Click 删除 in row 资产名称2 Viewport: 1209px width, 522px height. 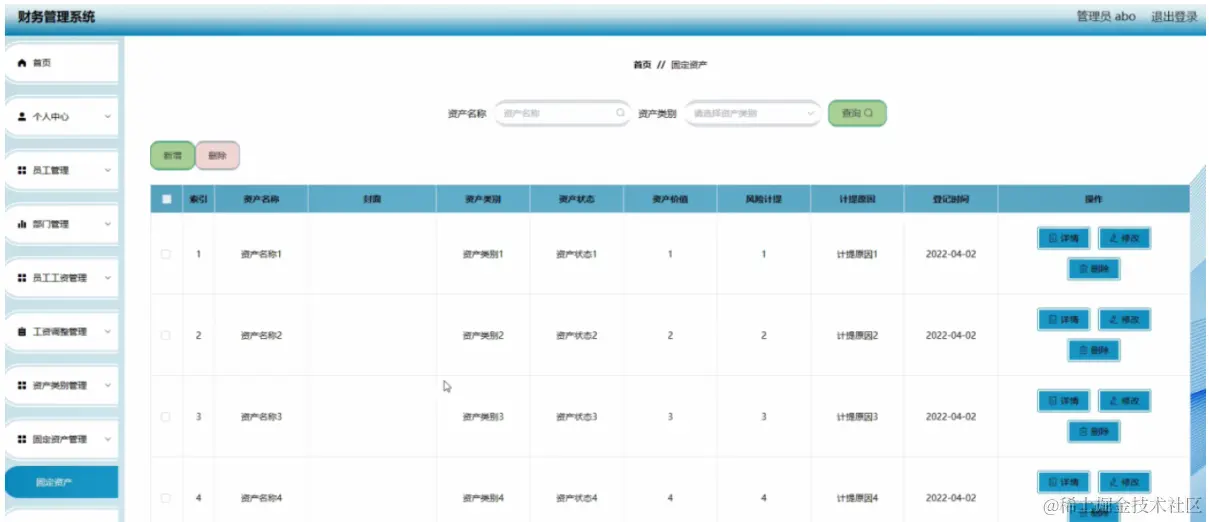click(x=1094, y=350)
